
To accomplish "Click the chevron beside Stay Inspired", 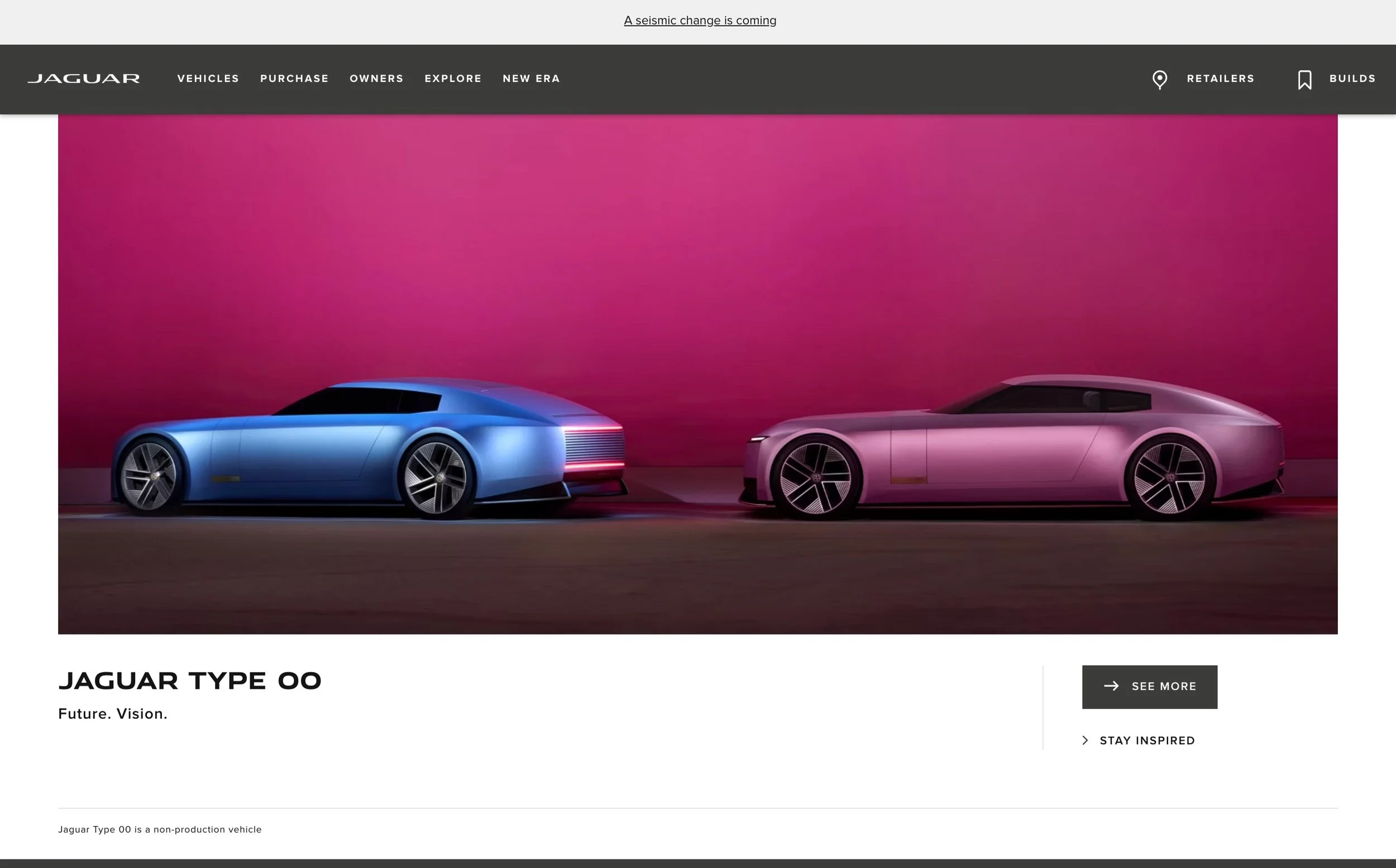I will click(x=1084, y=740).
